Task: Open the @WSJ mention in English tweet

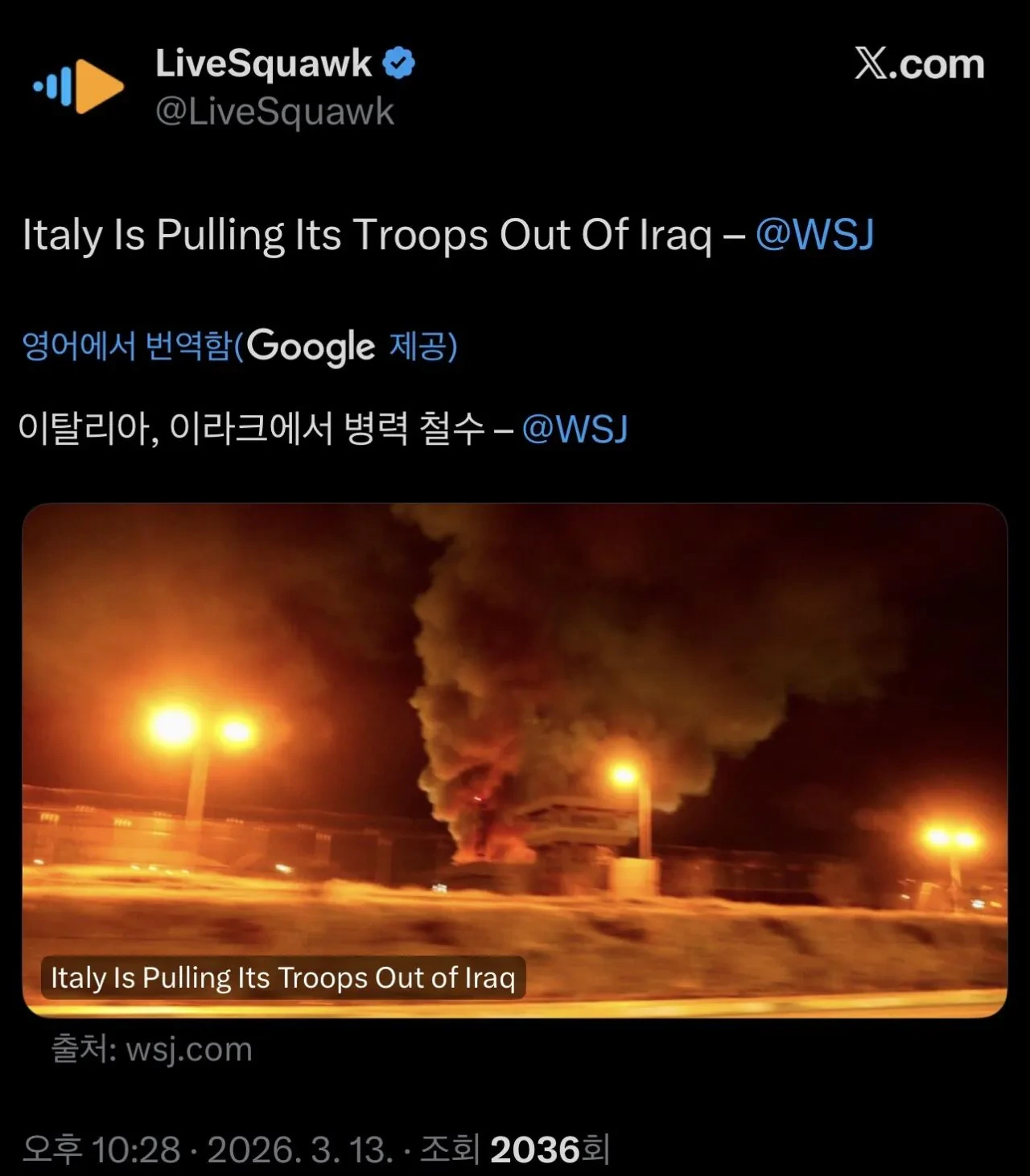Action: pyautogui.click(x=814, y=235)
